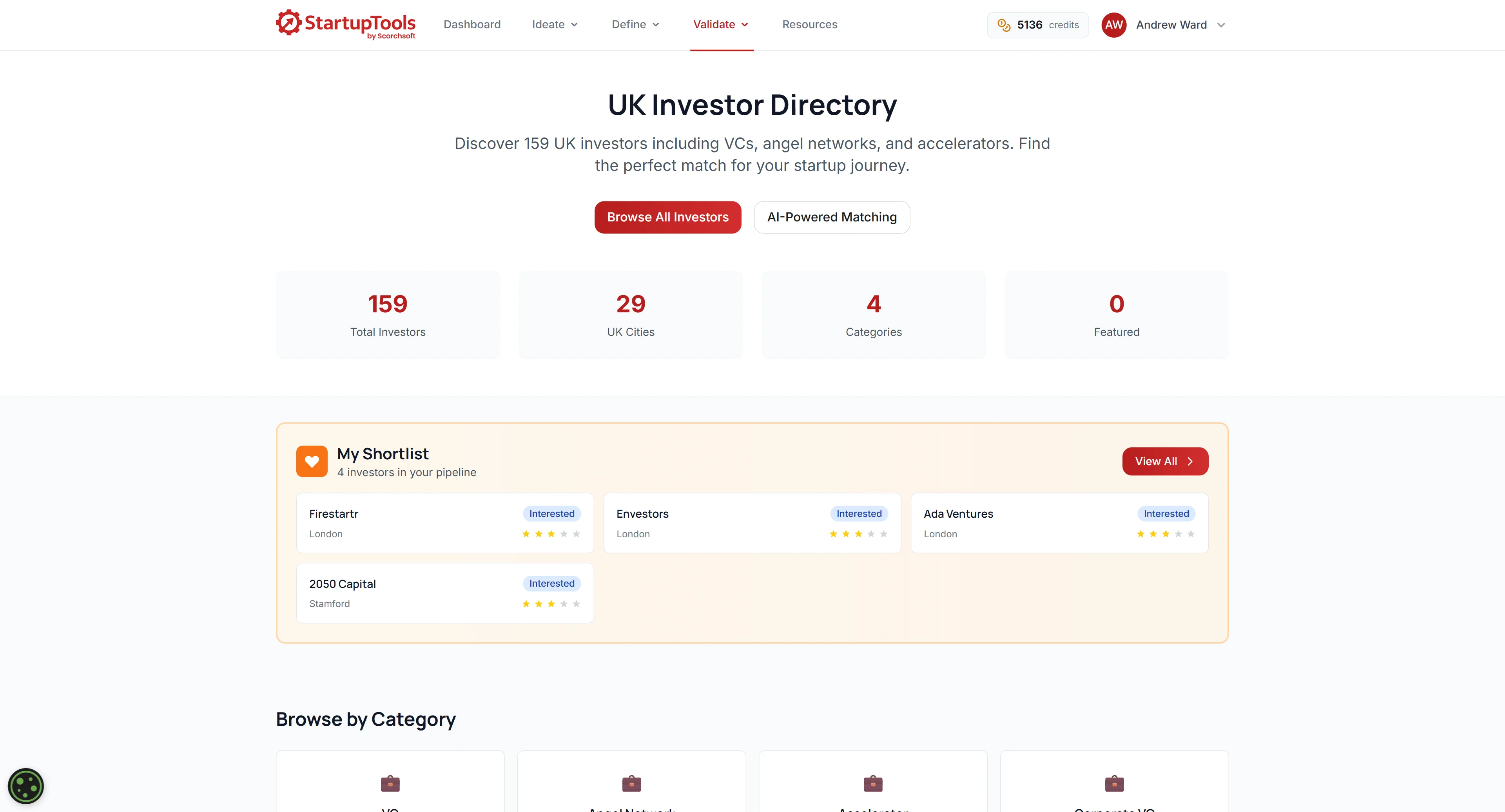Image resolution: width=1505 pixels, height=812 pixels.
Task: Click the StartupTools gear logo
Action: point(288,23)
